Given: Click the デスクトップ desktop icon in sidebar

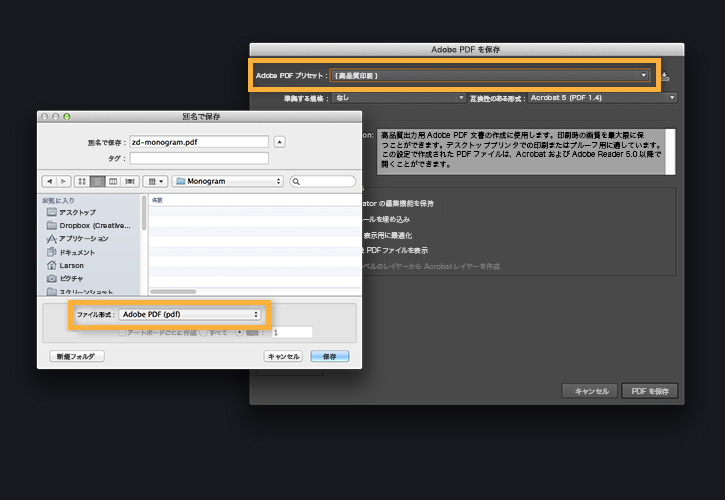Looking at the screenshot, I should pos(51,212).
